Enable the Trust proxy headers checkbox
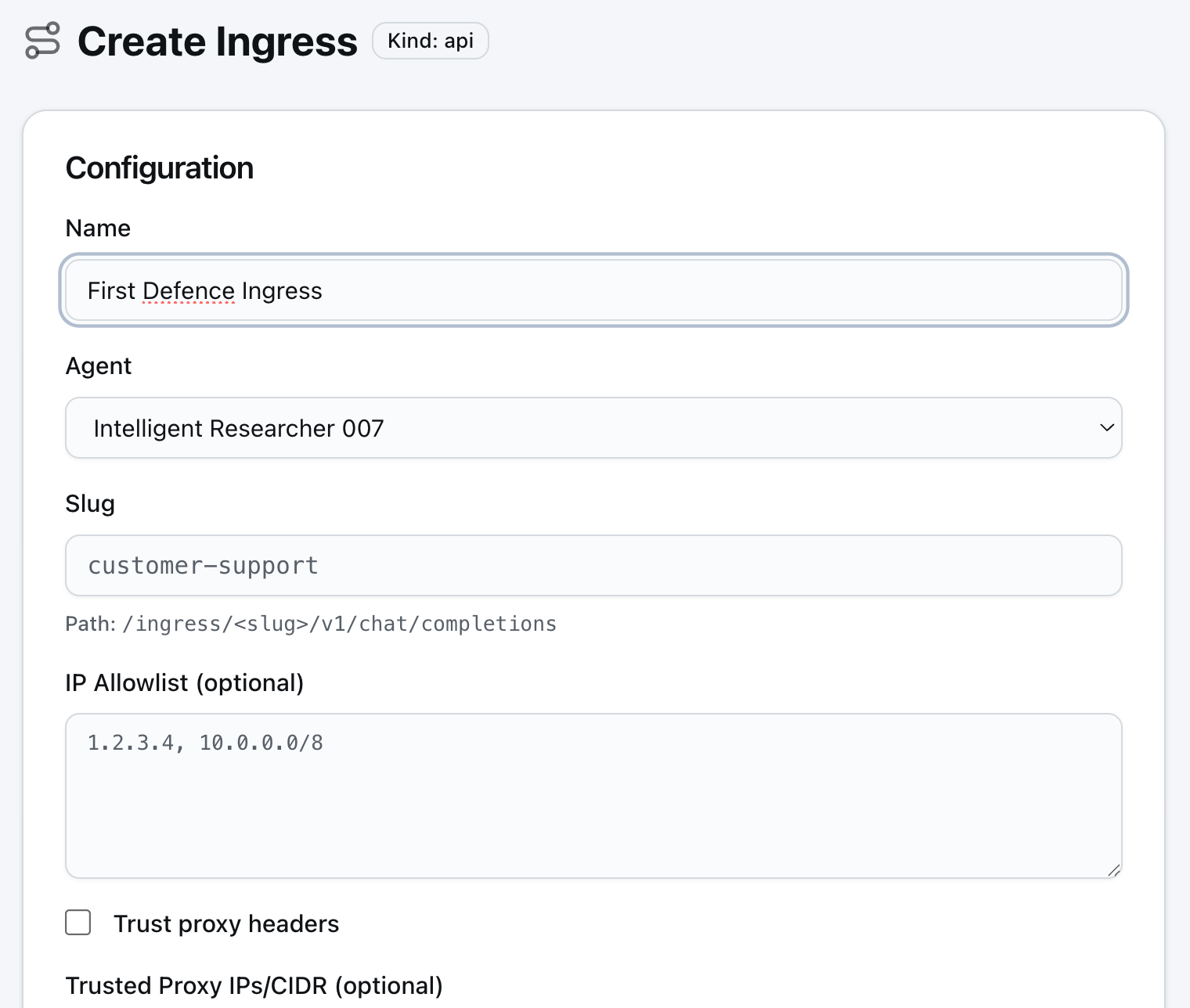The width and height of the screenshot is (1190, 1008). point(78,923)
